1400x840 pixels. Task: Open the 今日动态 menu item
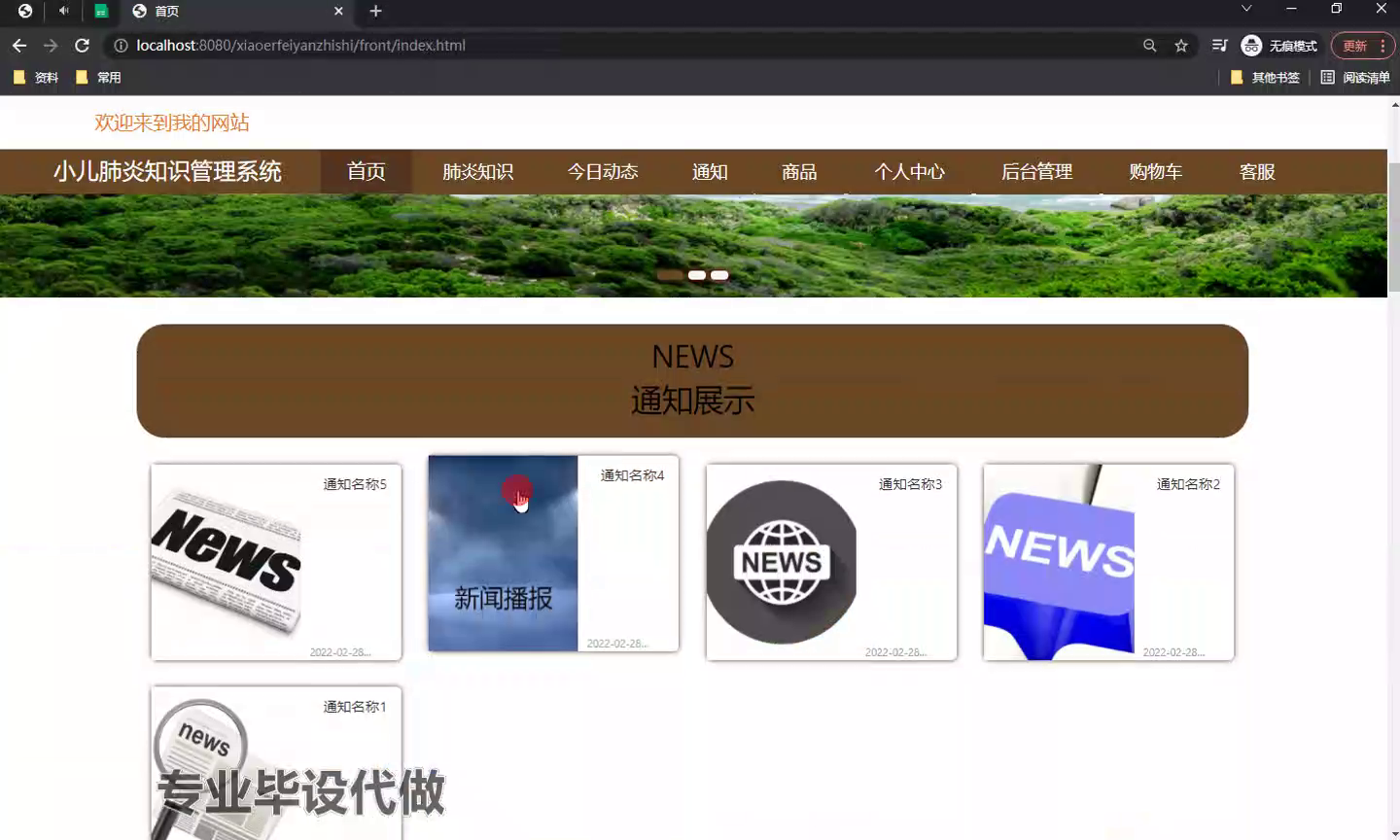pyautogui.click(x=603, y=172)
